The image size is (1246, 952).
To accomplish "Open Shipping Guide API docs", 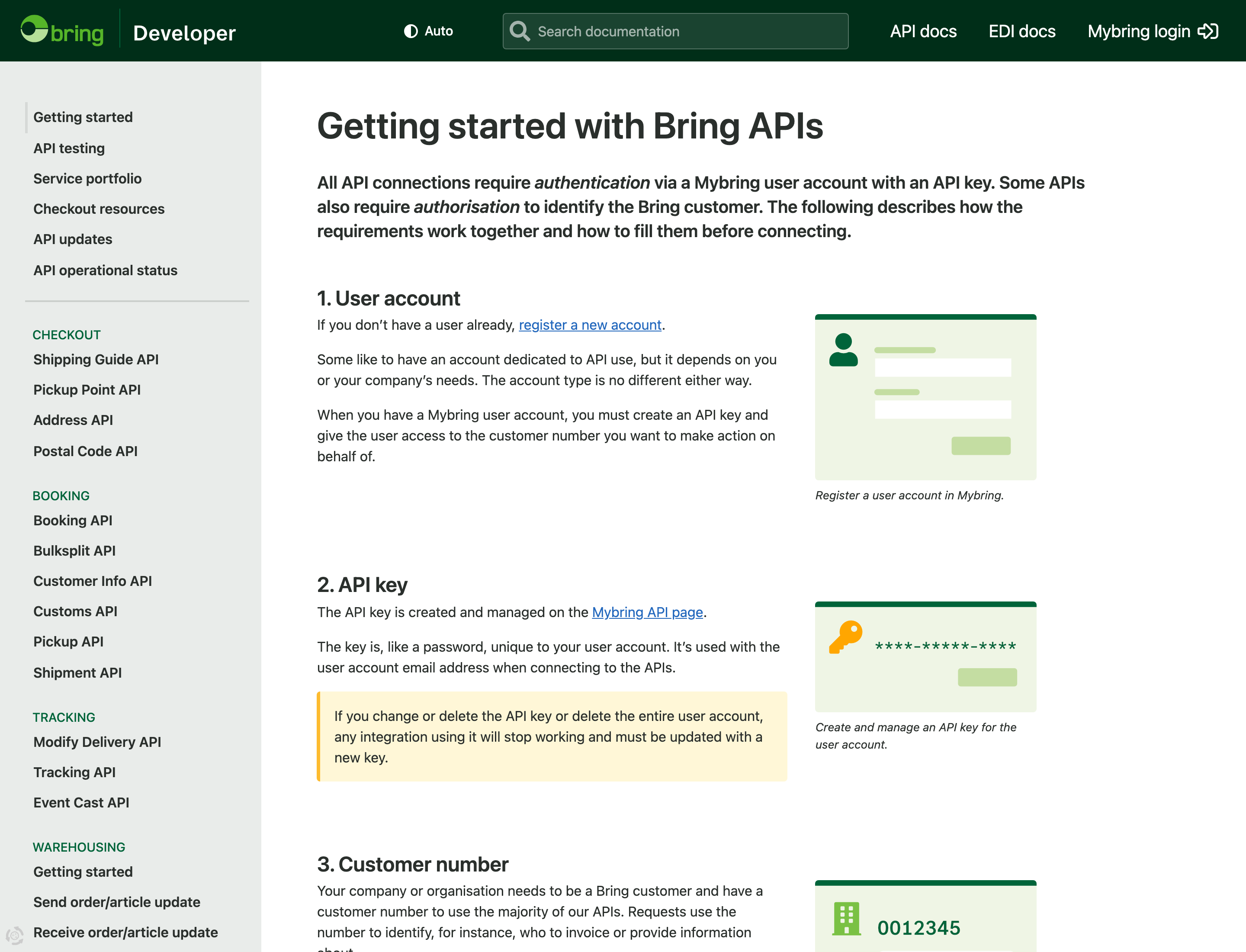I will pyautogui.click(x=96, y=359).
